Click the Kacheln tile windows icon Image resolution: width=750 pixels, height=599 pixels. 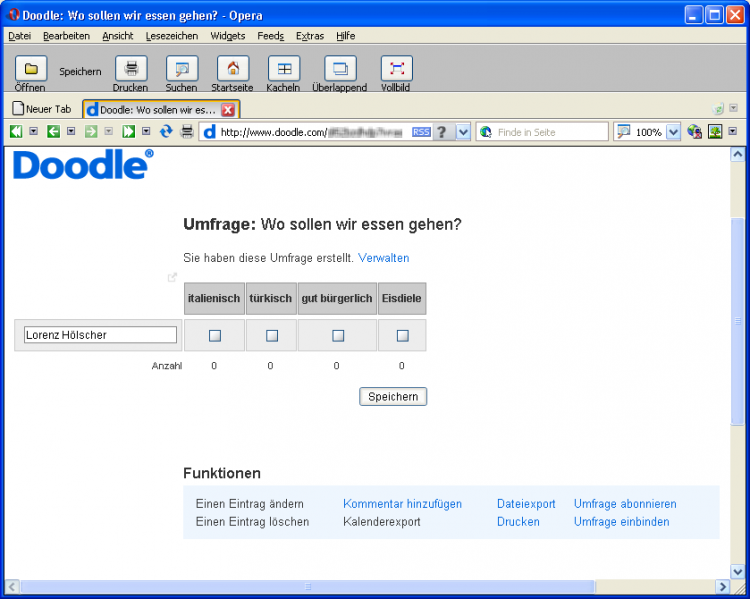click(284, 68)
